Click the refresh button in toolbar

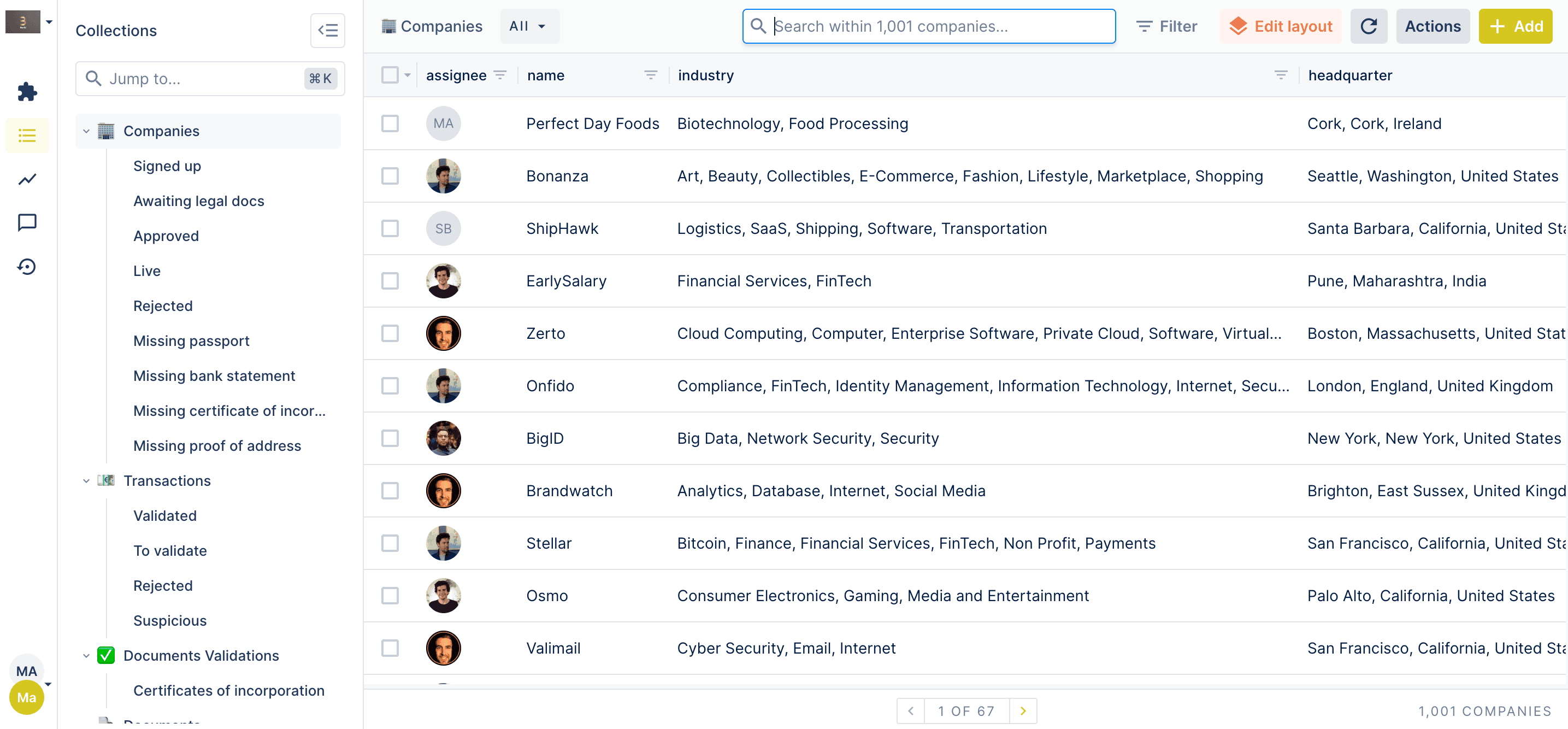(x=1369, y=26)
